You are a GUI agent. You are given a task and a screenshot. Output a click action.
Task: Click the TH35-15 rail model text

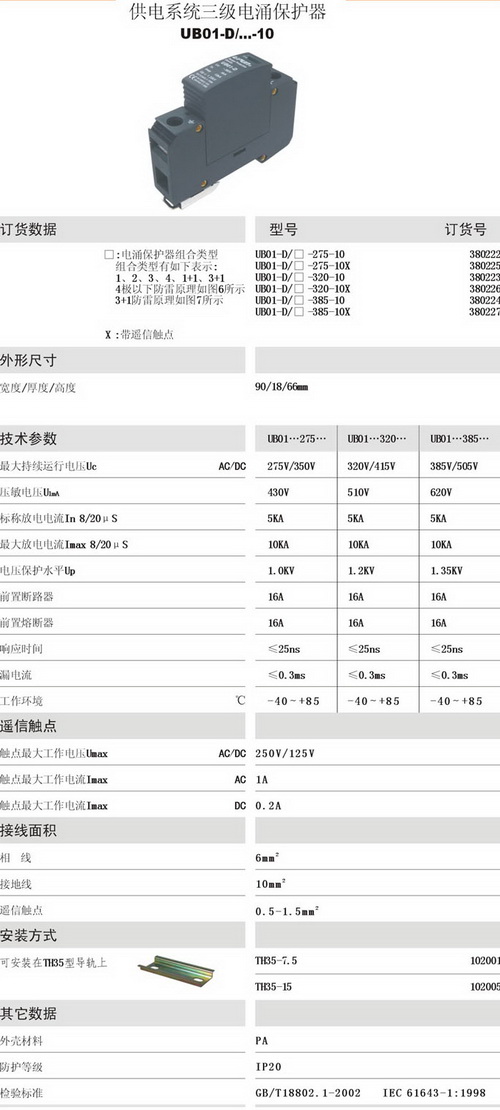point(273,987)
